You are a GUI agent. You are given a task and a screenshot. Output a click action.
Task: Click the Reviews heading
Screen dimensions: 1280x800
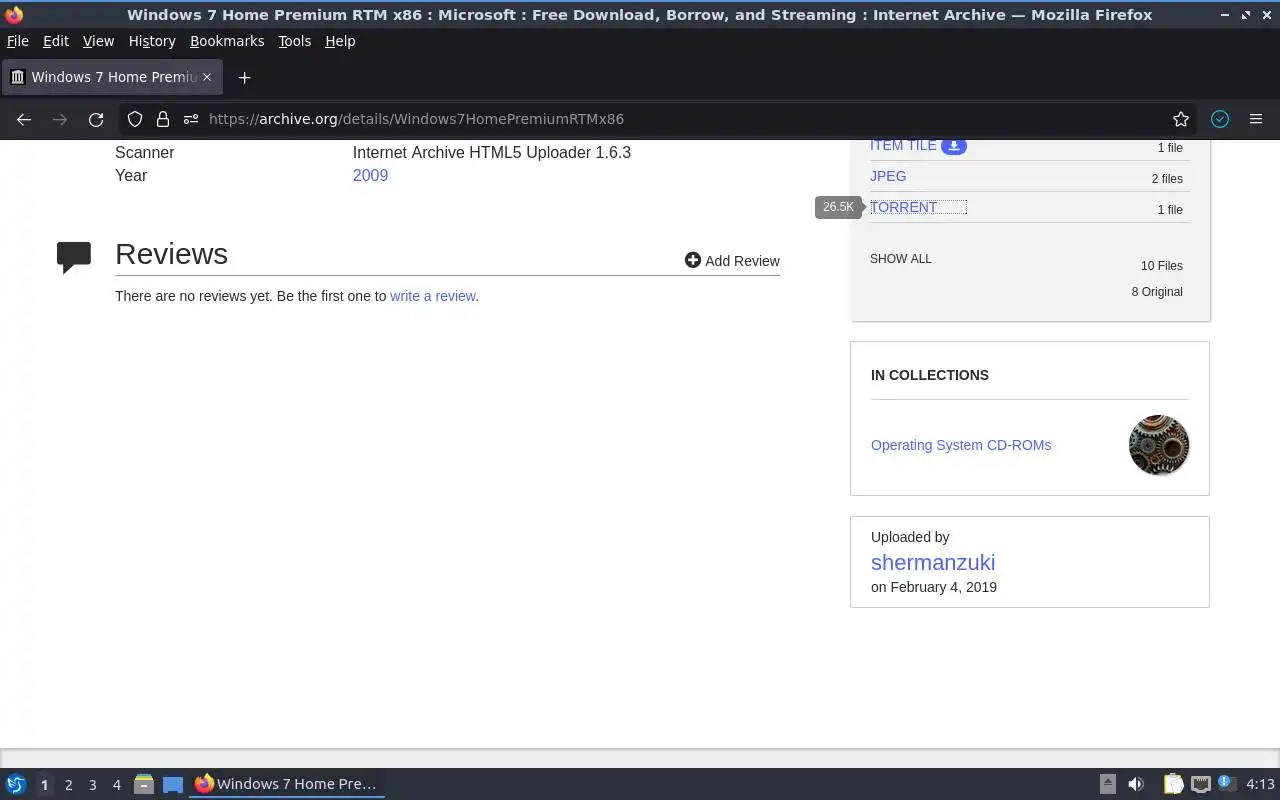click(x=171, y=254)
